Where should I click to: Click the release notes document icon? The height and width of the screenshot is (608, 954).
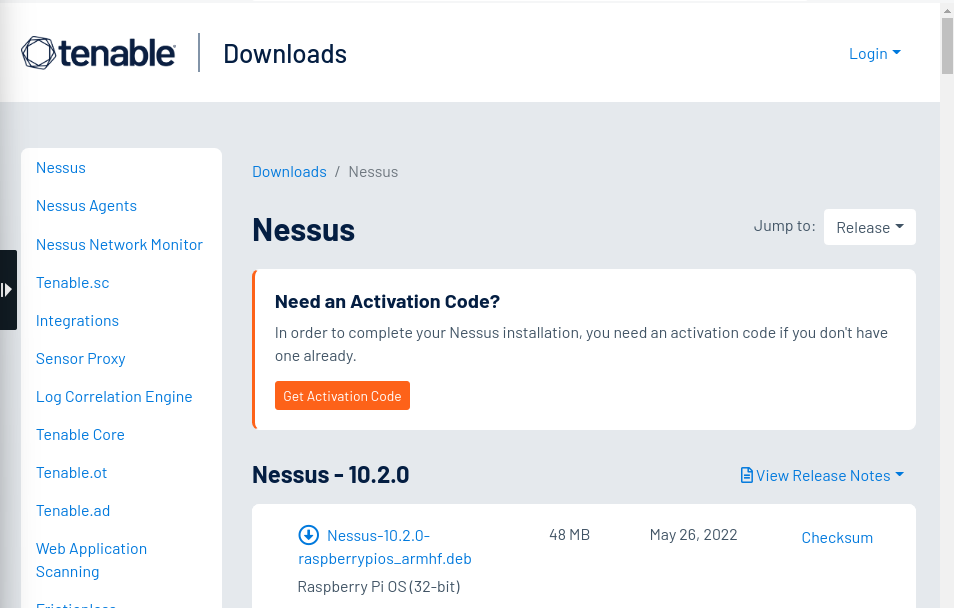click(x=747, y=475)
